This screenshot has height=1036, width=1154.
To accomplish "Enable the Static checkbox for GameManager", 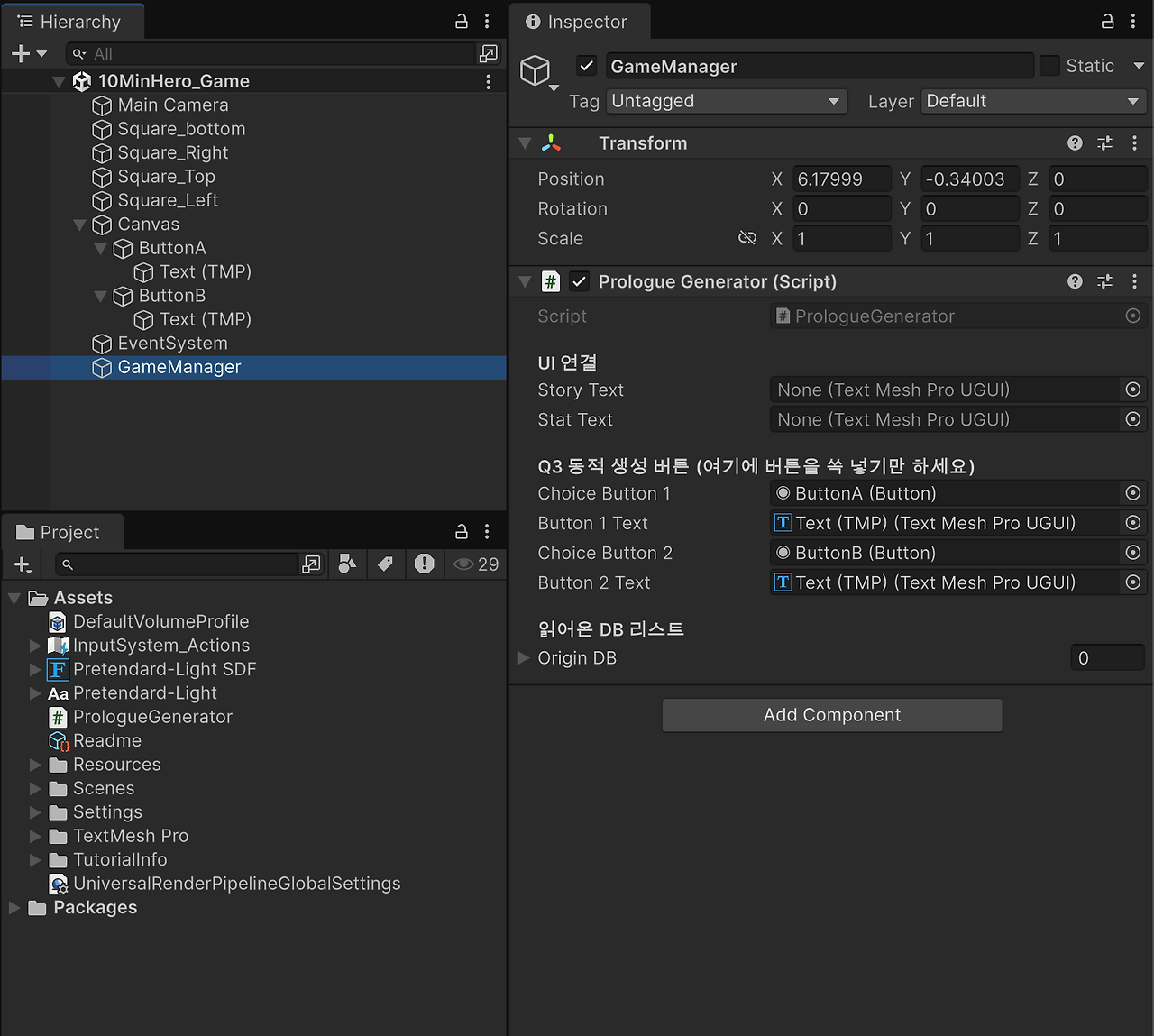I will pos(1049,65).
